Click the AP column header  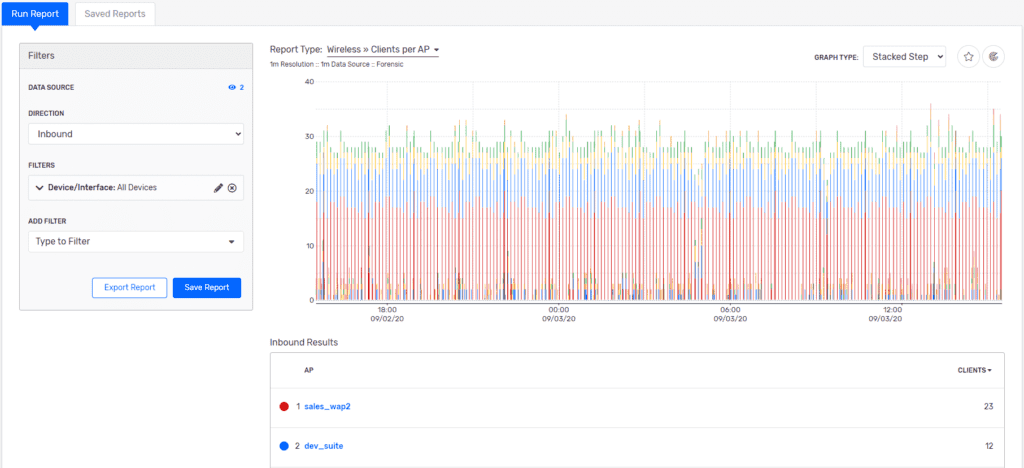coord(309,370)
